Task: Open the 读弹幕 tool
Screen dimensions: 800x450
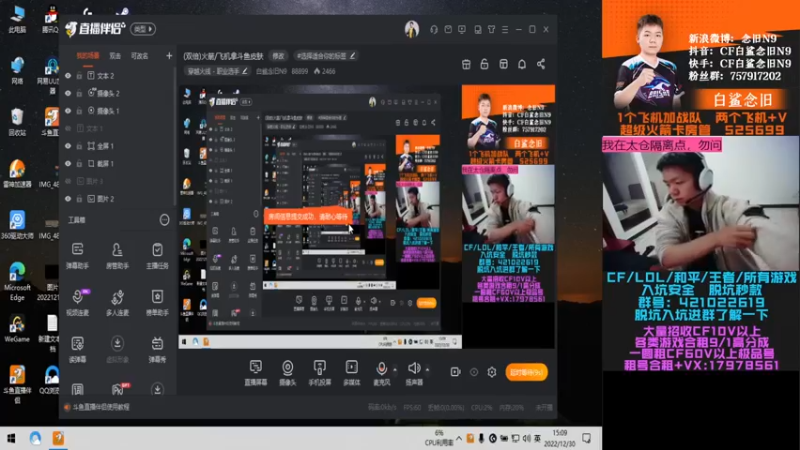Action: click(78, 348)
